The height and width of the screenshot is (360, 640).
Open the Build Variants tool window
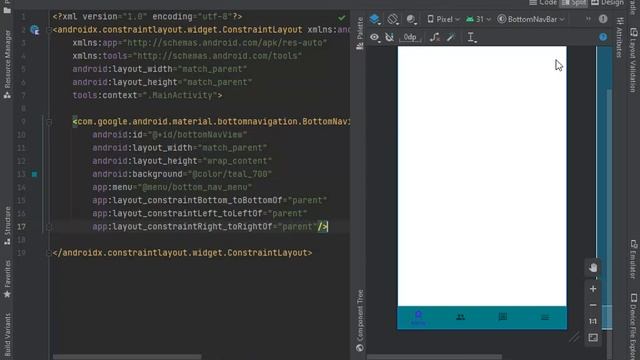[7, 335]
